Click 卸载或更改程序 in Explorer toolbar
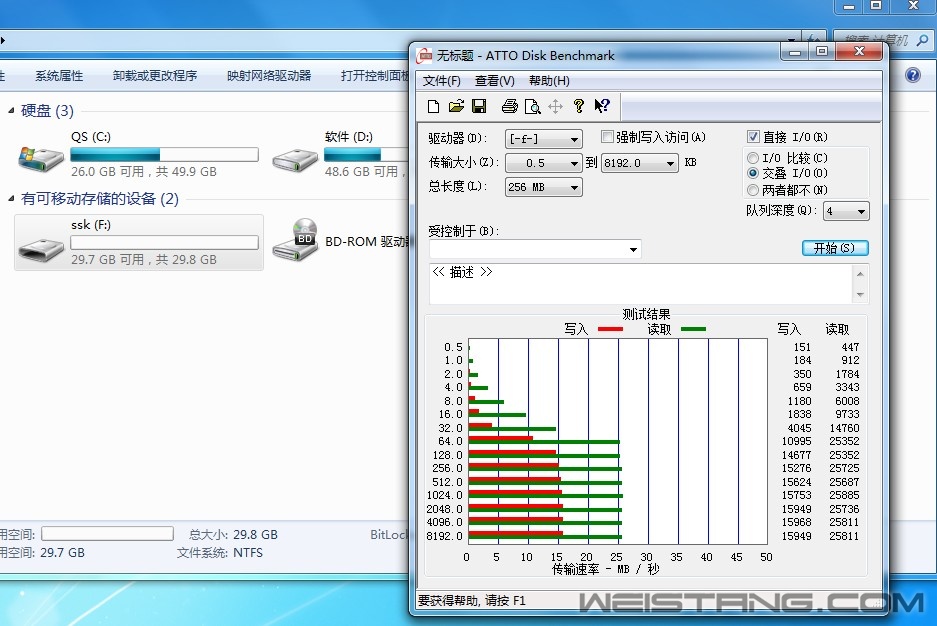 [x=155, y=76]
